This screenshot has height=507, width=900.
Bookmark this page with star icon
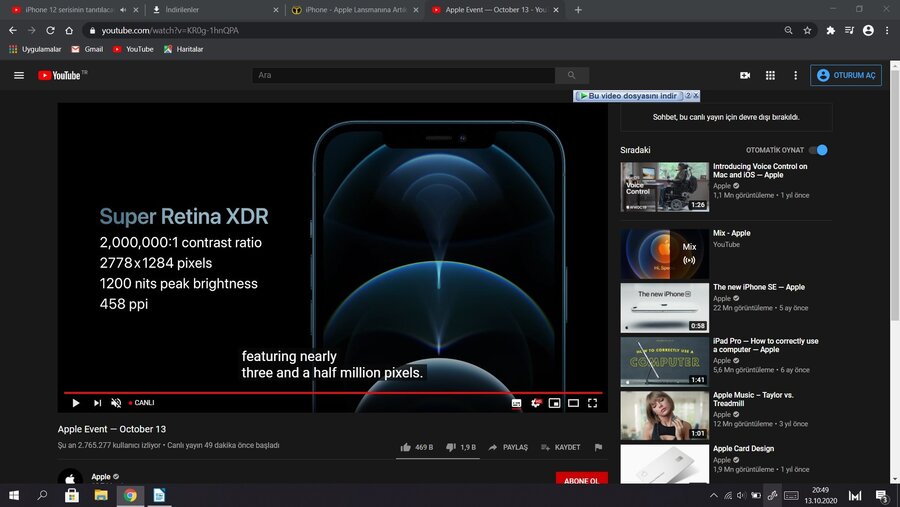pos(808,30)
